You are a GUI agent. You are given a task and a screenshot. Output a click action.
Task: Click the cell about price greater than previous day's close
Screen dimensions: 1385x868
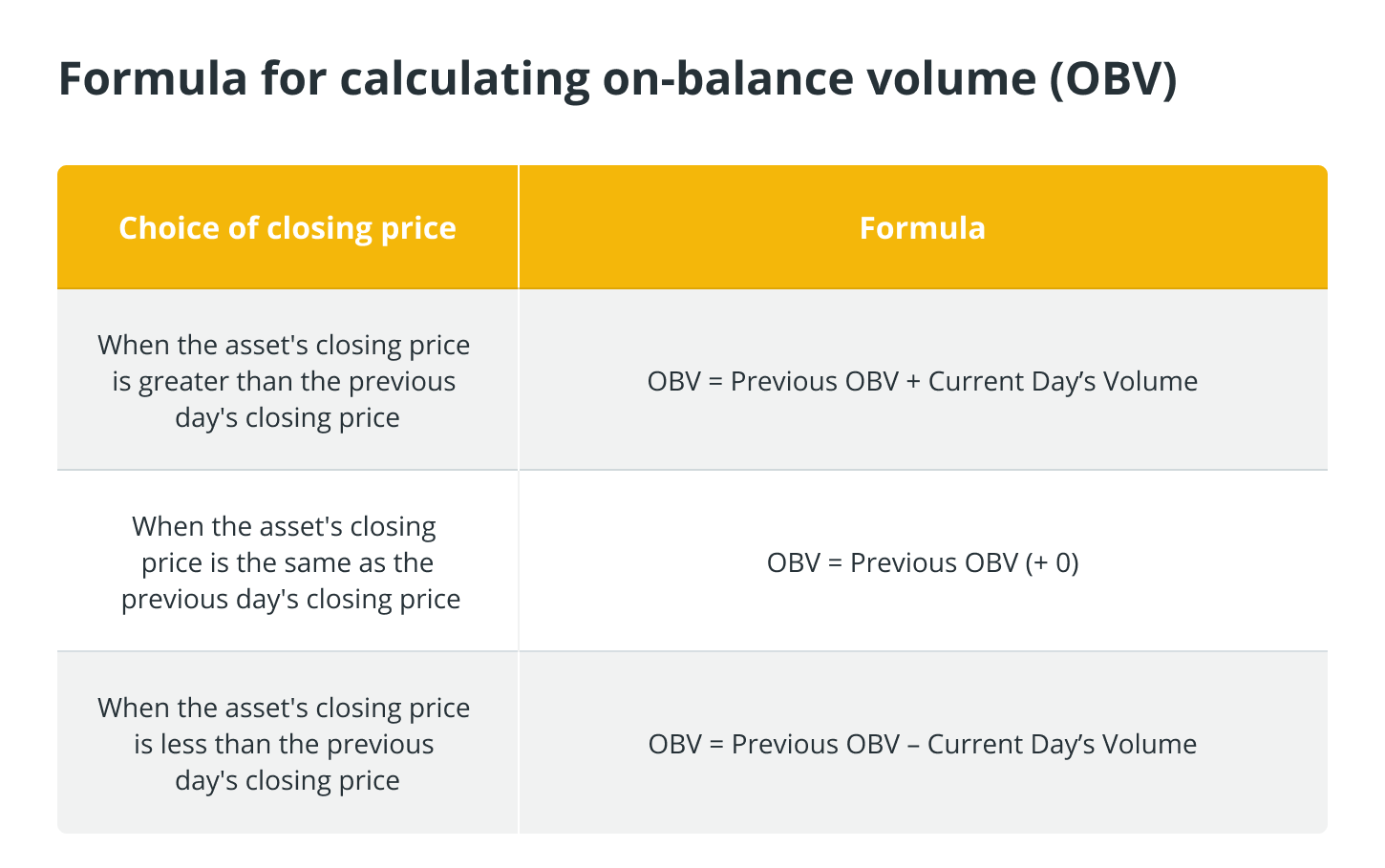click(288, 380)
